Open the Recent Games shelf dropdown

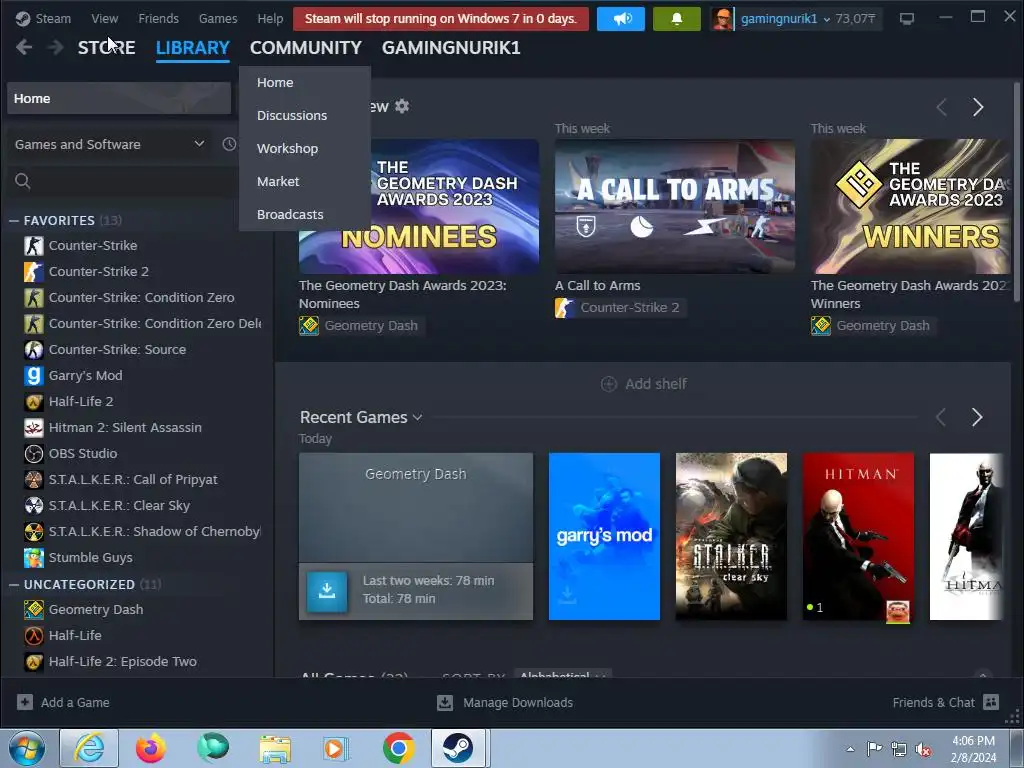(x=417, y=417)
